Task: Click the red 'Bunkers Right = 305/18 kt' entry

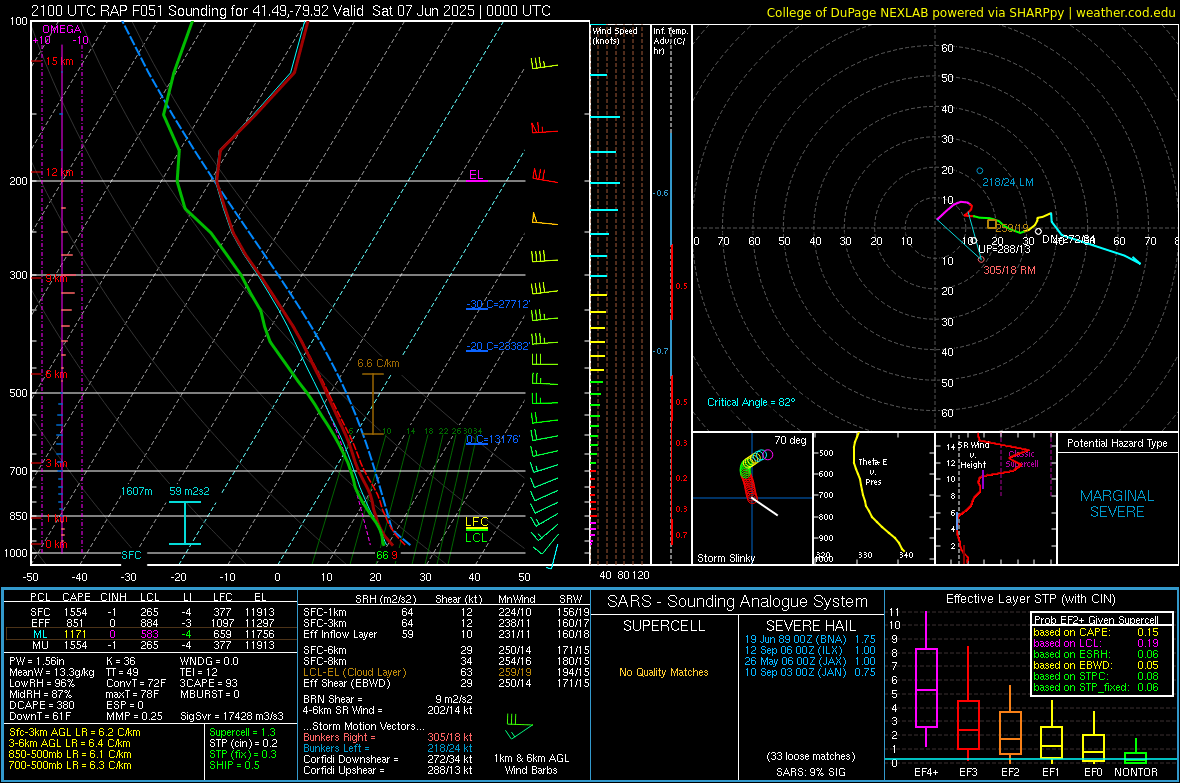Action: pyautogui.click(x=388, y=737)
